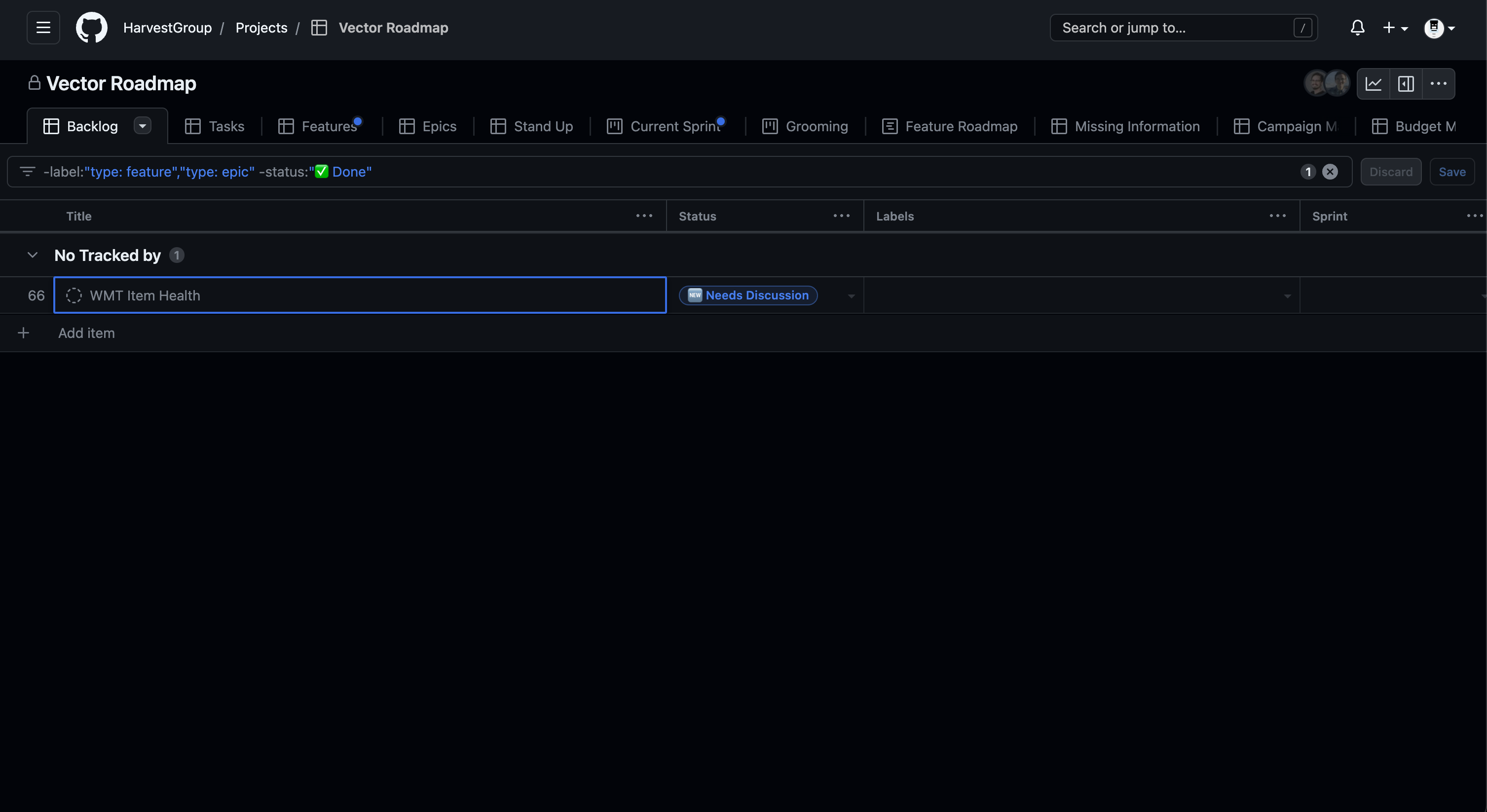This screenshot has width=1487, height=812.
Task: Click the Needs Discussion status badge
Action: click(748, 295)
